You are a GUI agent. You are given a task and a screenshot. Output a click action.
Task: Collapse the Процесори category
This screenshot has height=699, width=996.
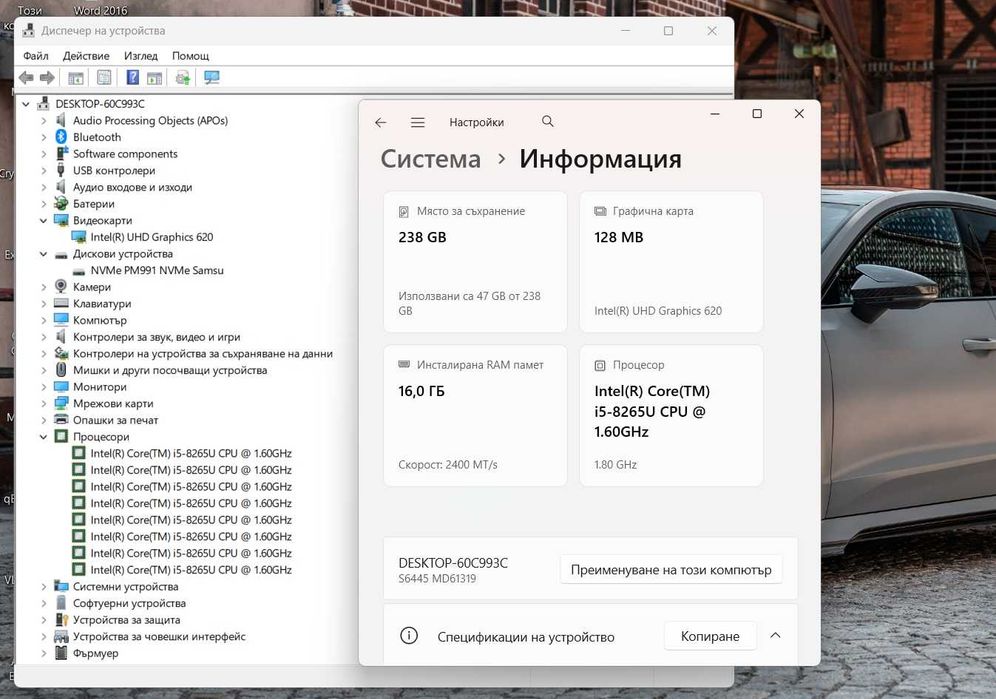pos(43,437)
